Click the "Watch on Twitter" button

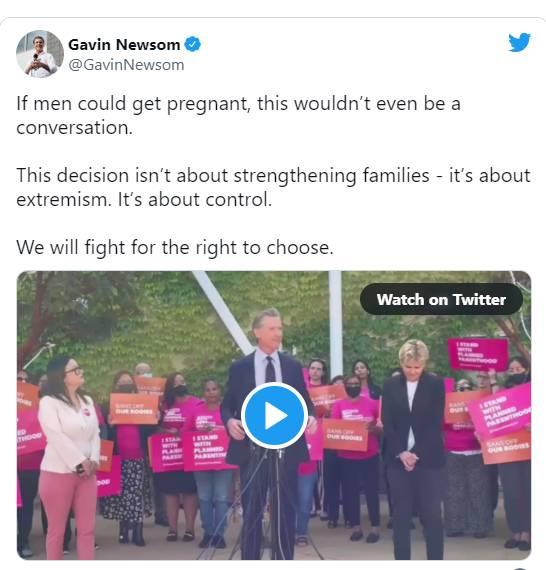(441, 300)
